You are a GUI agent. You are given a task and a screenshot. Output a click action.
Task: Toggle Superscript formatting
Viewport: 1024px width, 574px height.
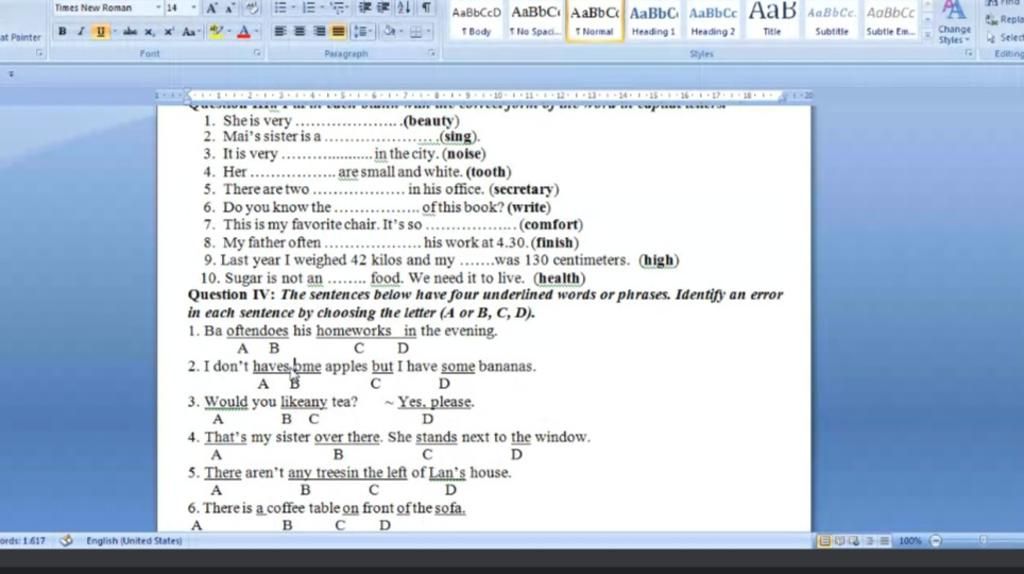tap(168, 31)
